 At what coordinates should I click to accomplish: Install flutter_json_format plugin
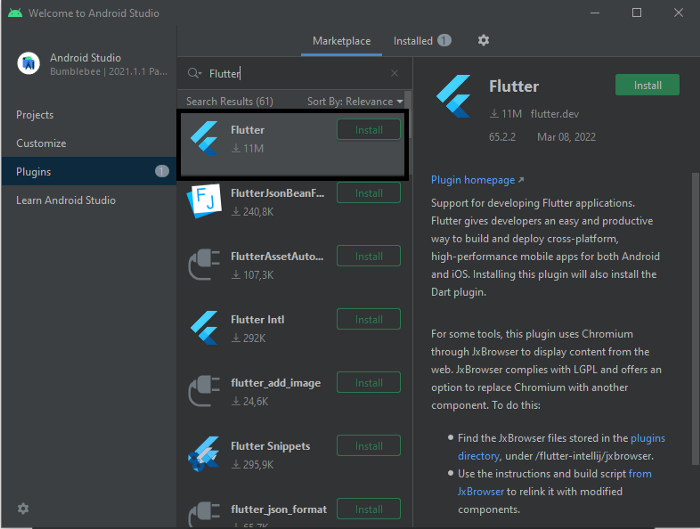point(369,509)
